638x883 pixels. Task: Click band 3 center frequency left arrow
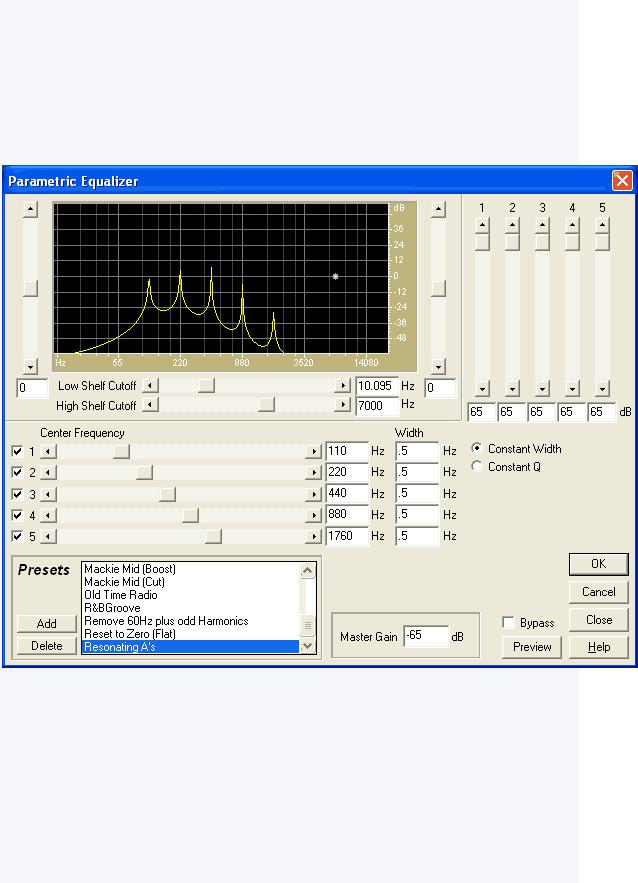pyautogui.click(x=49, y=494)
